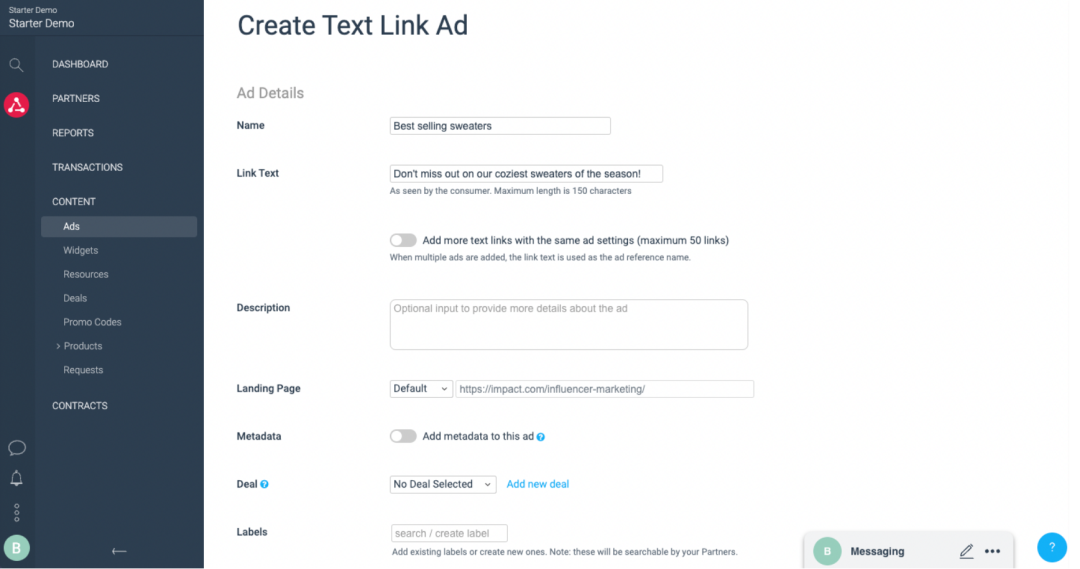Open Messaging panel options ellipsis
The height and width of the screenshot is (569, 1080).
click(992, 551)
